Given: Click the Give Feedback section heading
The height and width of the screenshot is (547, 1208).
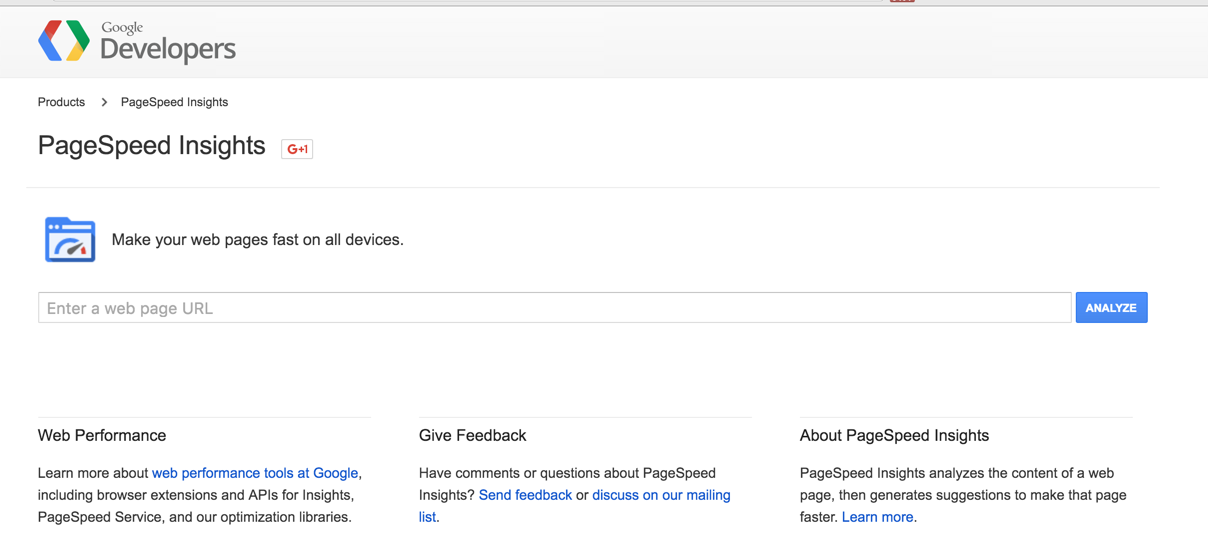Looking at the screenshot, I should click(x=472, y=436).
